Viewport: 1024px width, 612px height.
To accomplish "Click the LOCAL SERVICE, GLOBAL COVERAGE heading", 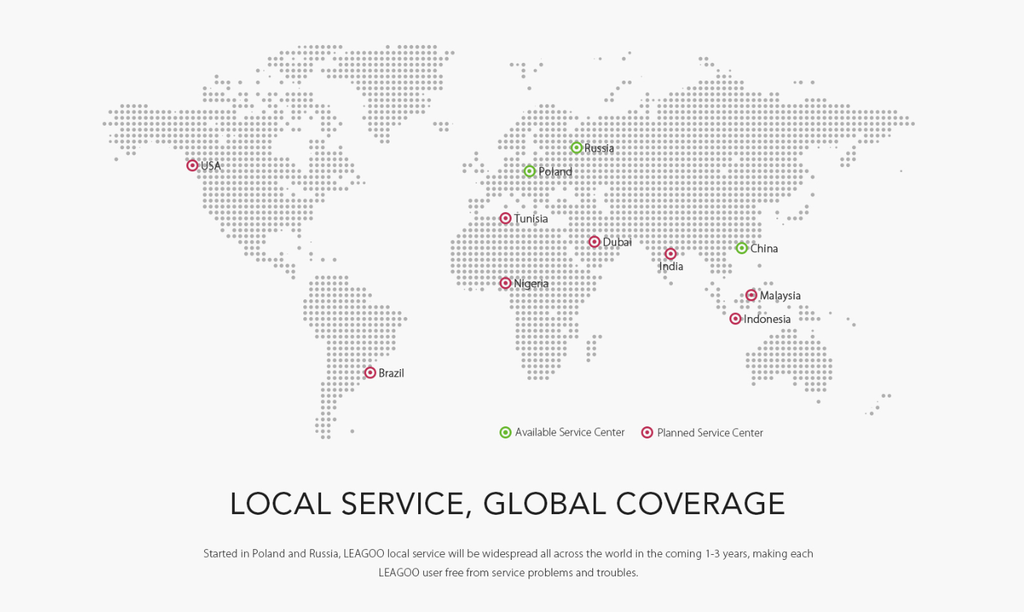I will (x=507, y=504).
